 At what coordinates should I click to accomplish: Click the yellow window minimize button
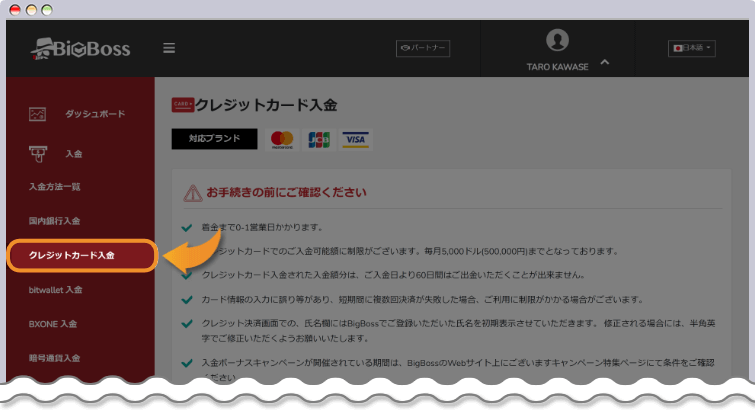click(x=31, y=10)
